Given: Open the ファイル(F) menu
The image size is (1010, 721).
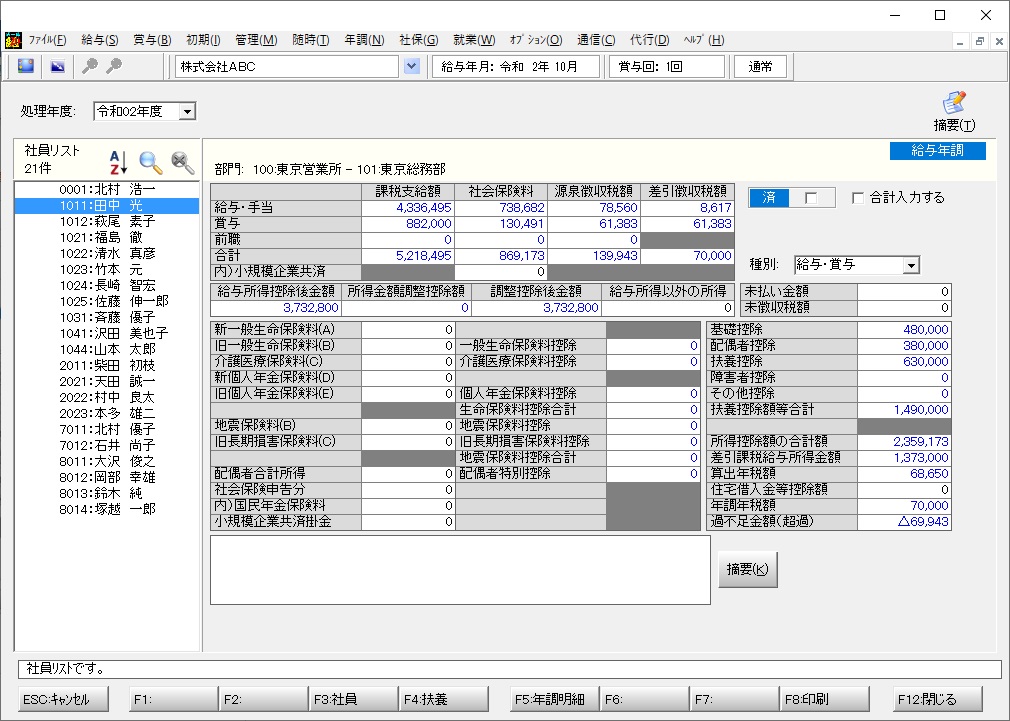Looking at the screenshot, I should (x=47, y=40).
